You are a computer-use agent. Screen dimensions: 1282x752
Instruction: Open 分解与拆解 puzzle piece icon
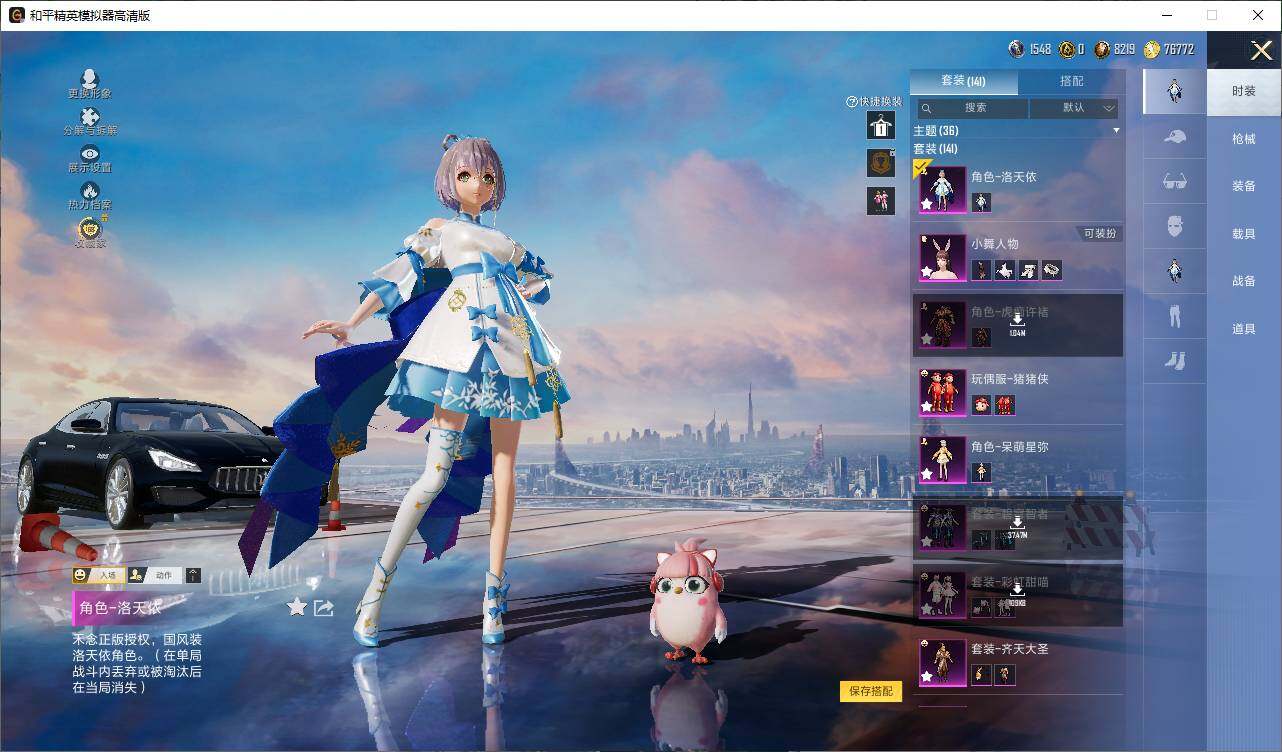89,116
